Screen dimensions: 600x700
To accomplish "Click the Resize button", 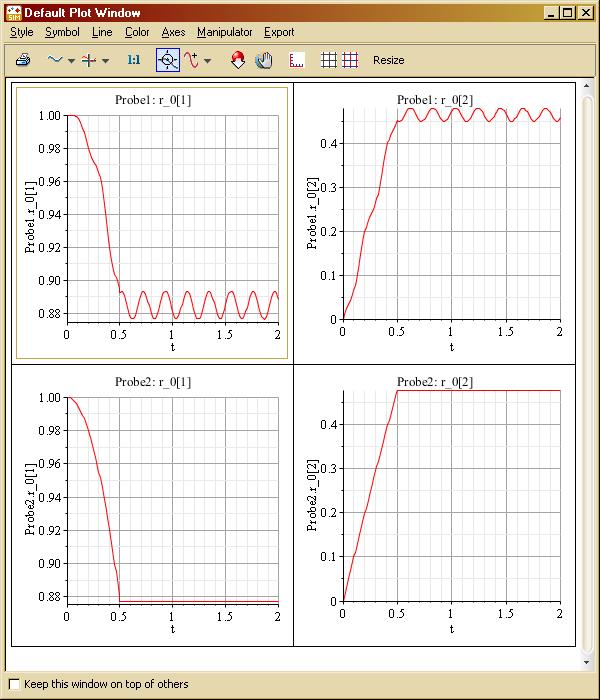I will tap(389, 60).
